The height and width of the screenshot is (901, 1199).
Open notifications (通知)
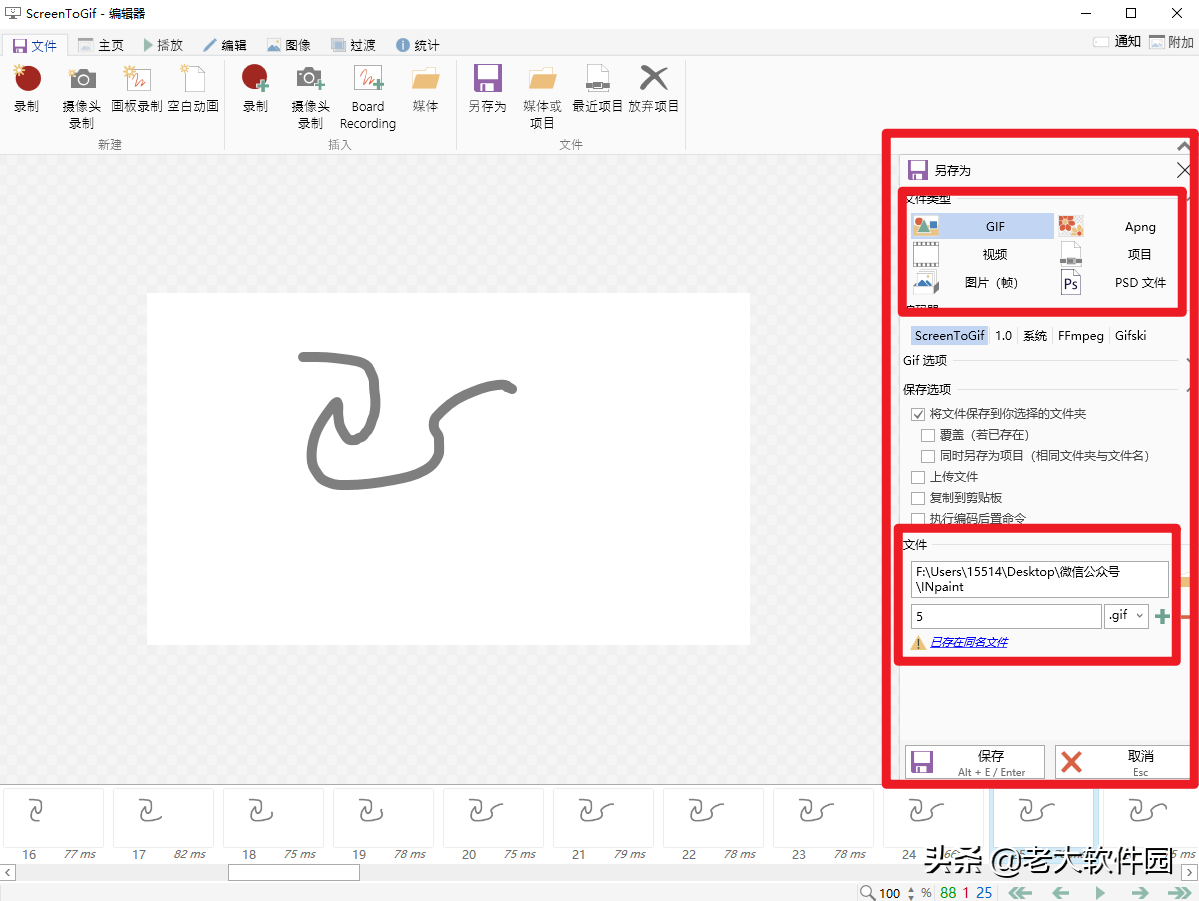click(x=1116, y=41)
